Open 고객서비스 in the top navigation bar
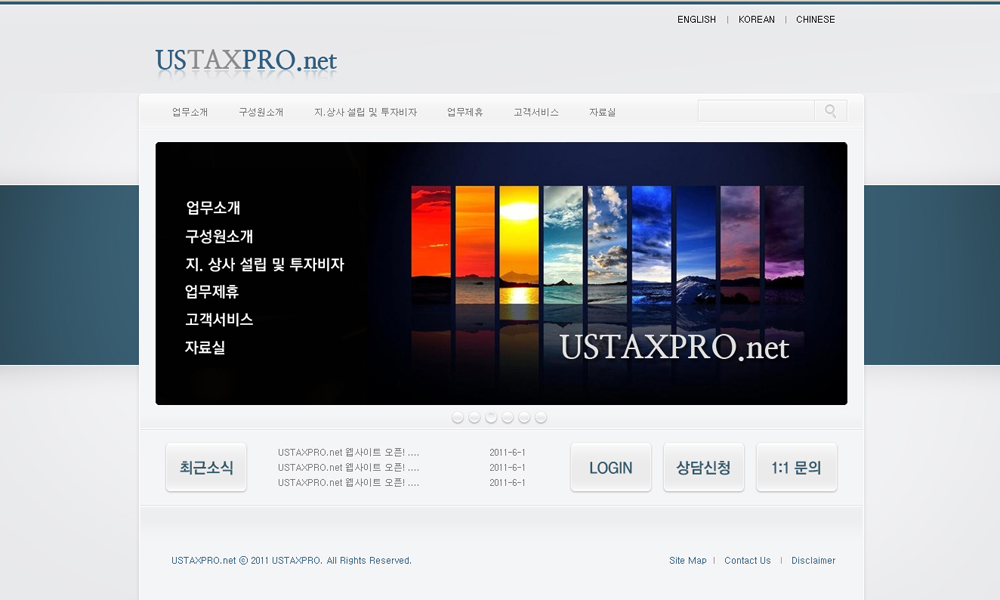This screenshot has height=600, width=1000. point(536,112)
